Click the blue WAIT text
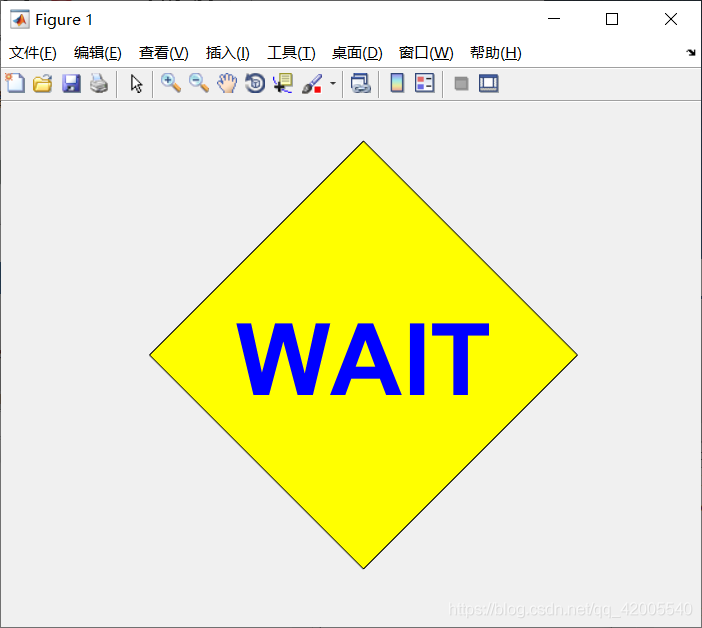The image size is (702, 628). pyautogui.click(x=363, y=359)
